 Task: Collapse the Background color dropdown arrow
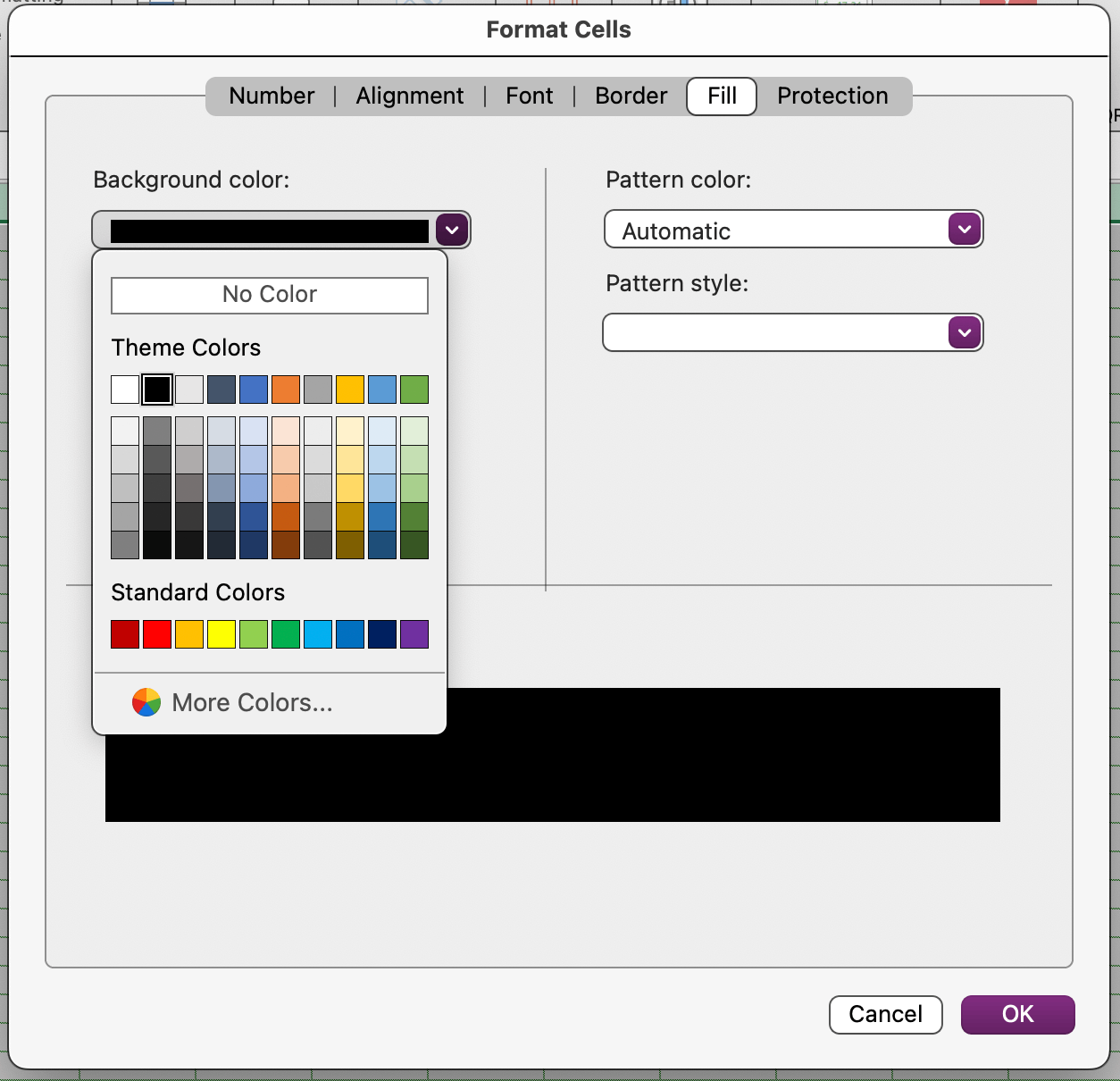pos(452,230)
